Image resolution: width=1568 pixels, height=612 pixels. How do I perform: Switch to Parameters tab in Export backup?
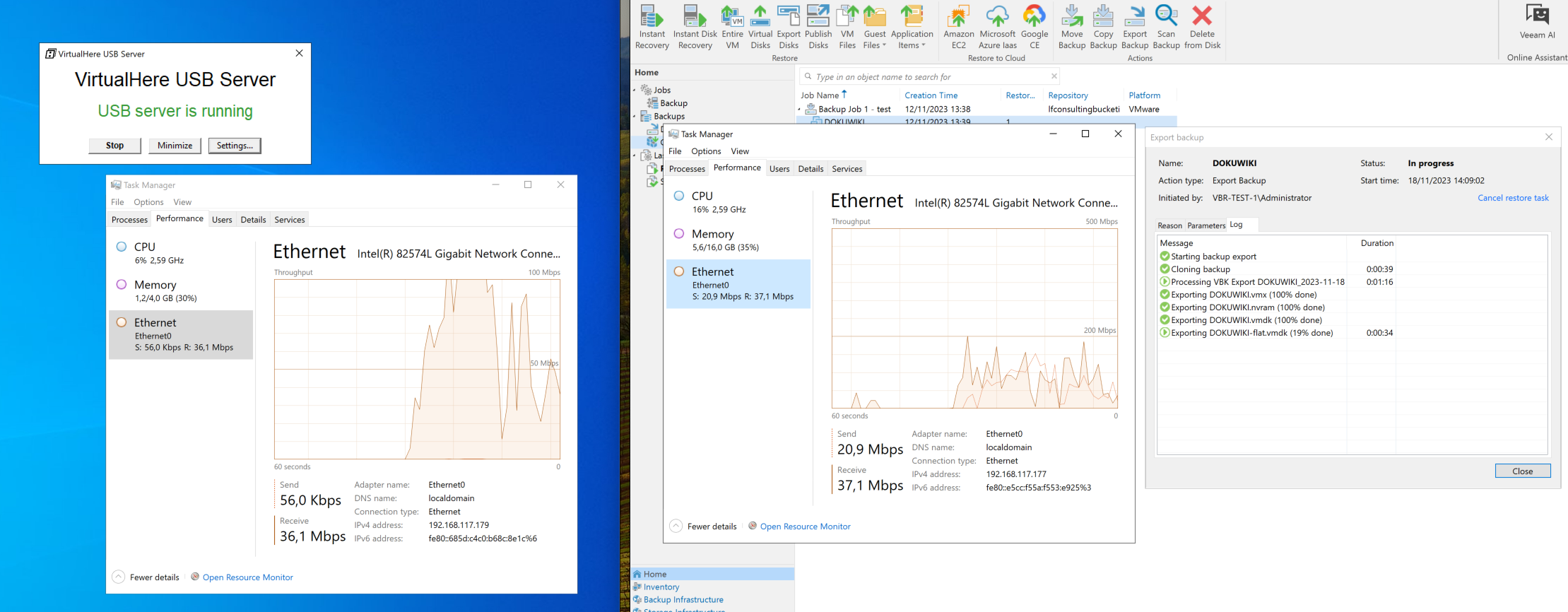click(1206, 225)
